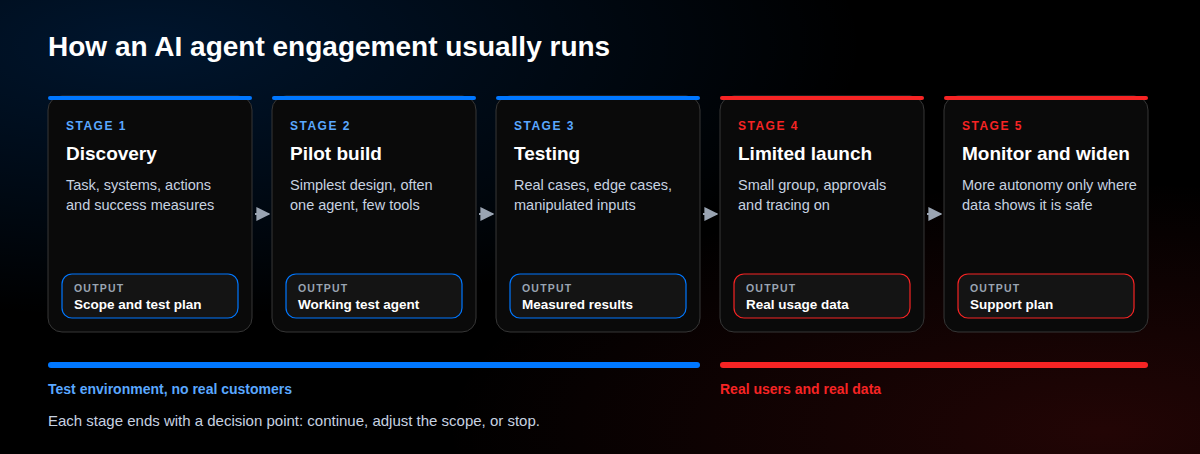Click the arrow between Limited launch and Monitor and widen
1200x454 pixels.
click(x=934, y=214)
